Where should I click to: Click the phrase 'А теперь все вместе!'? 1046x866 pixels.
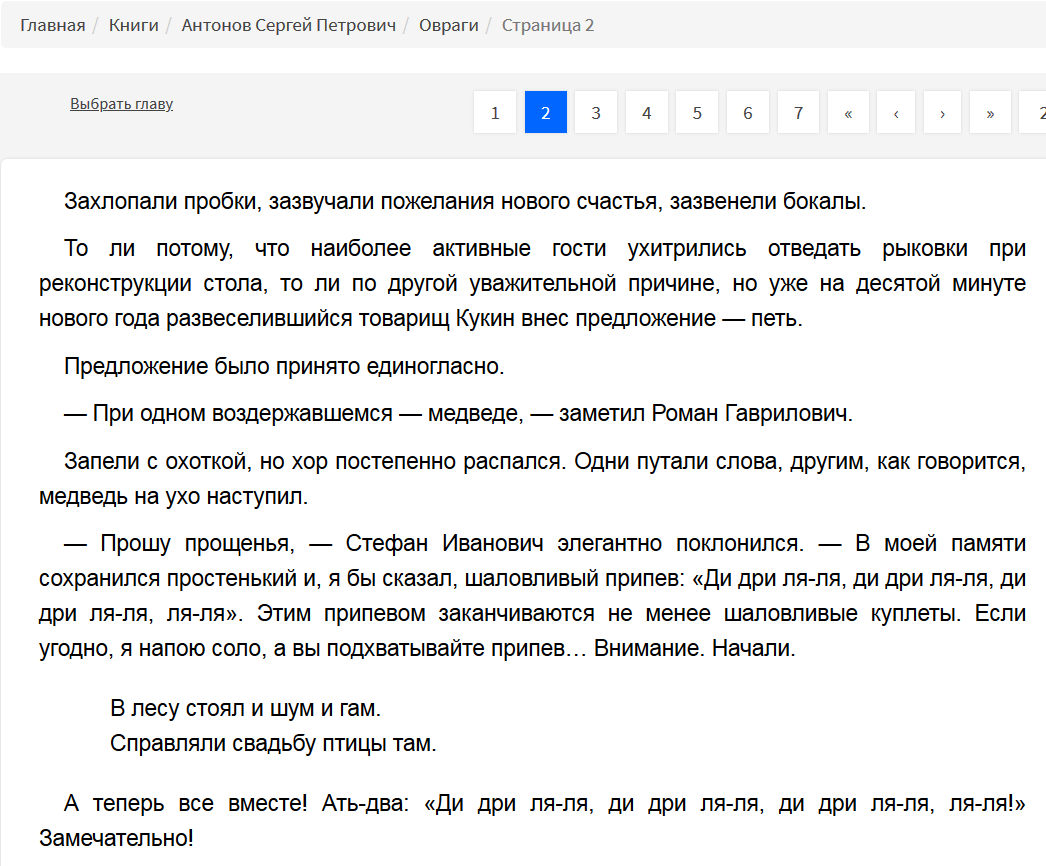tap(185, 803)
